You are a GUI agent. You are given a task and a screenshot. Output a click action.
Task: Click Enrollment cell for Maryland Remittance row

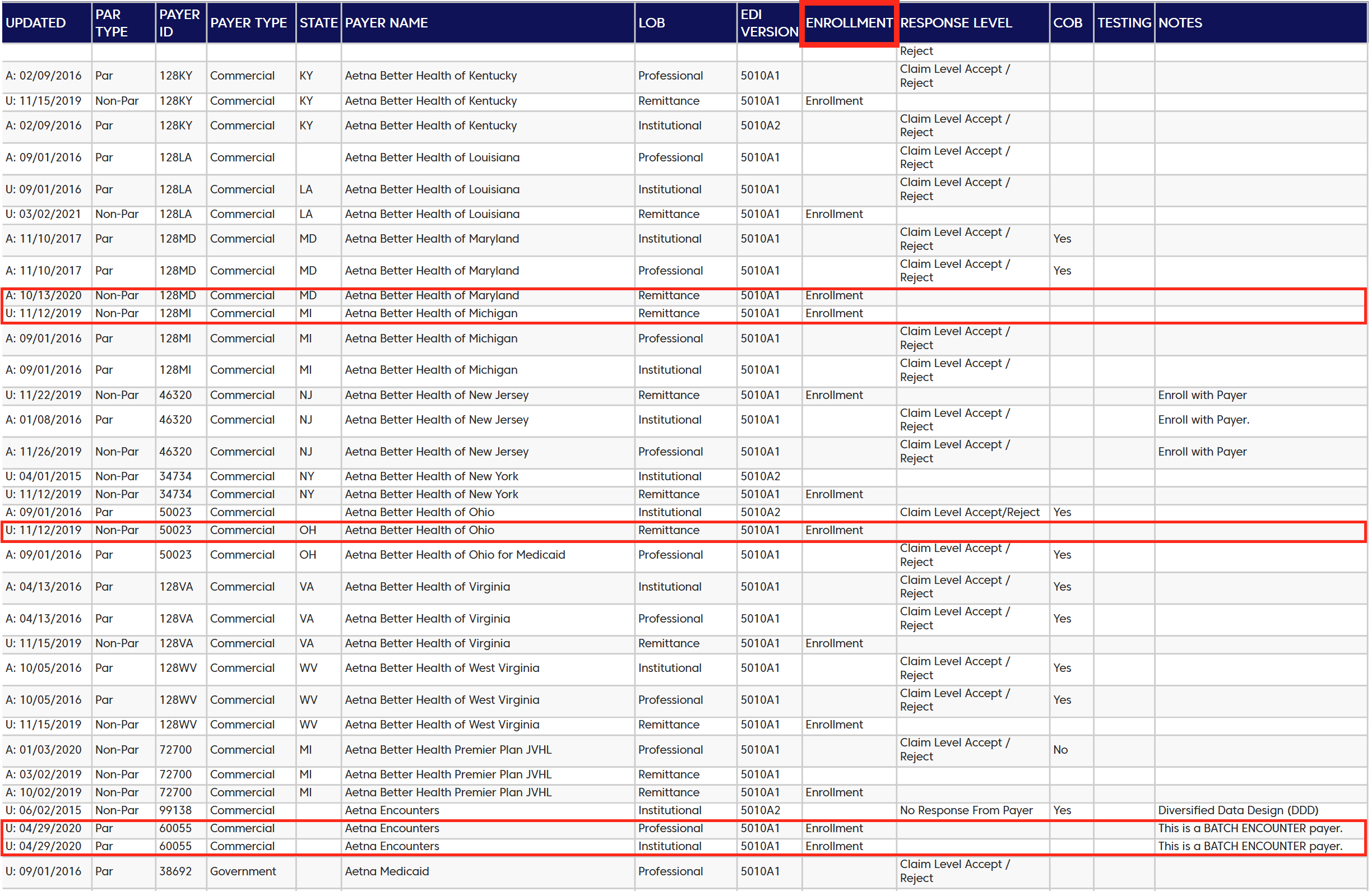(x=833, y=296)
